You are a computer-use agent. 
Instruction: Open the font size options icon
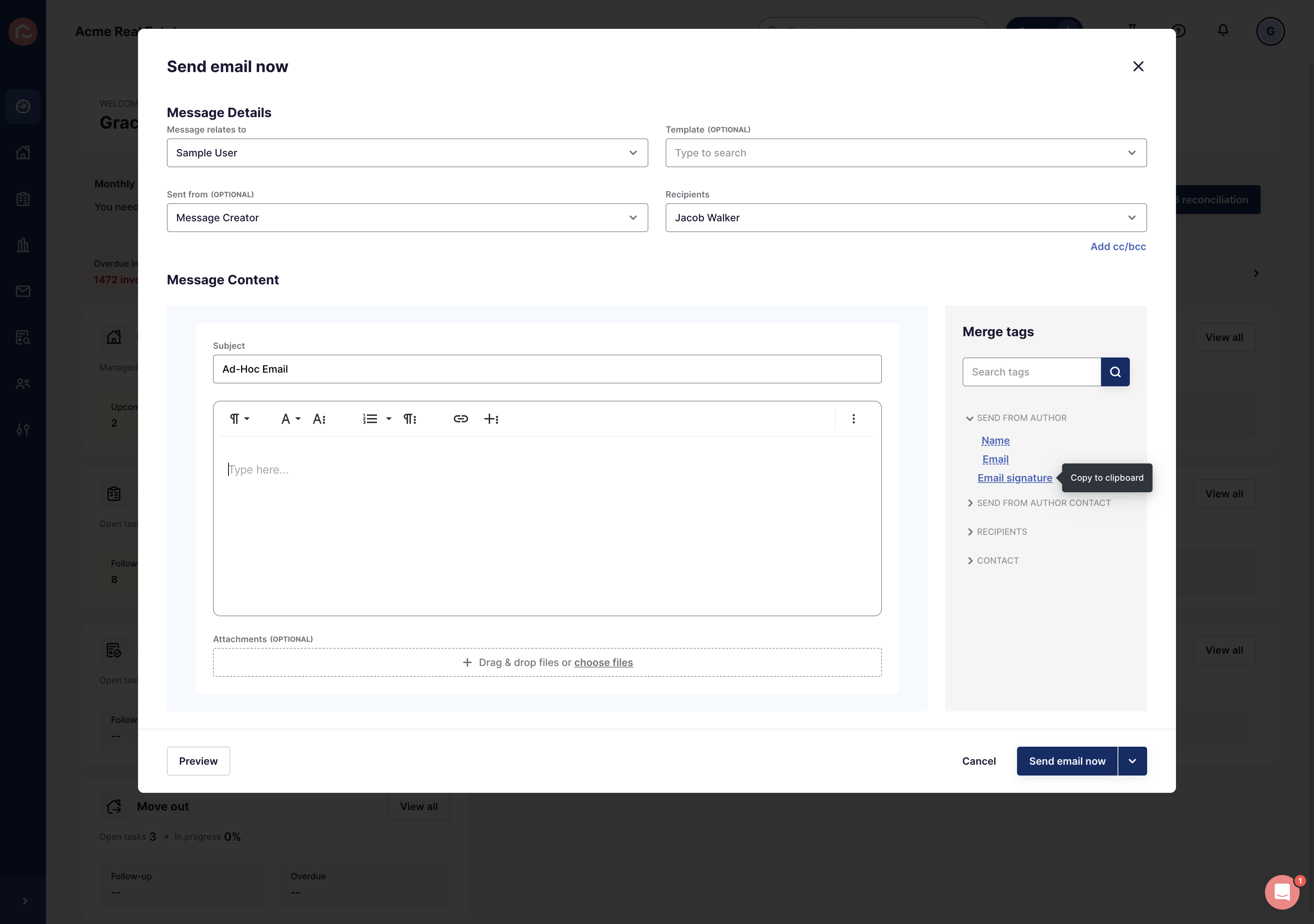pyautogui.click(x=319, y=419)
